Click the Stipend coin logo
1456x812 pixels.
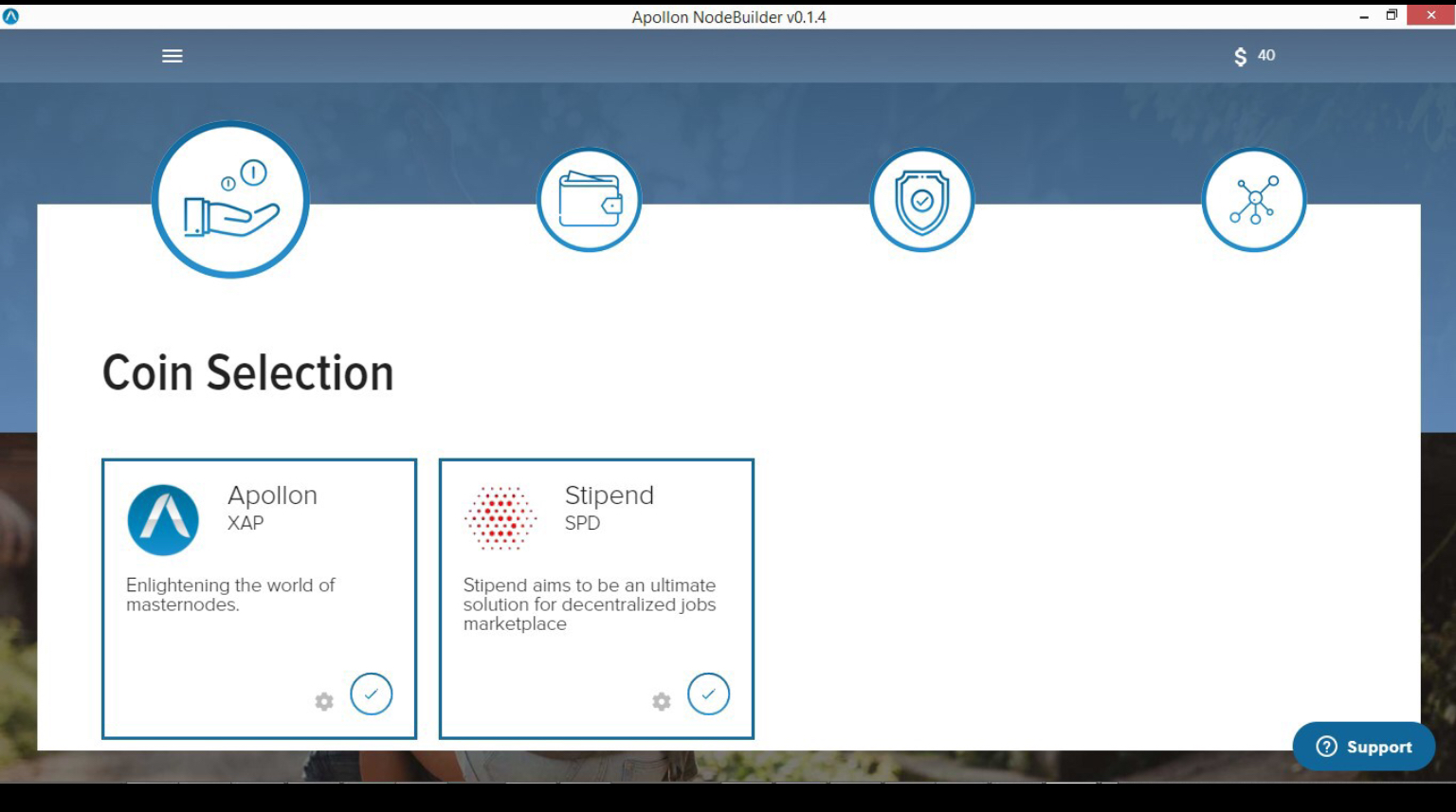point(500,518)
